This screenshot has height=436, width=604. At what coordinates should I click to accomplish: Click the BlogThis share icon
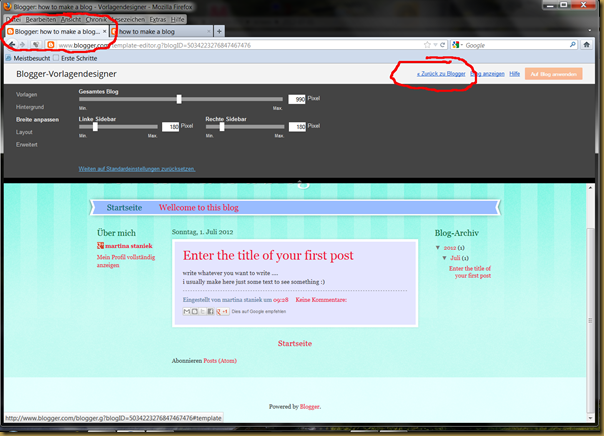pos(195,311)
